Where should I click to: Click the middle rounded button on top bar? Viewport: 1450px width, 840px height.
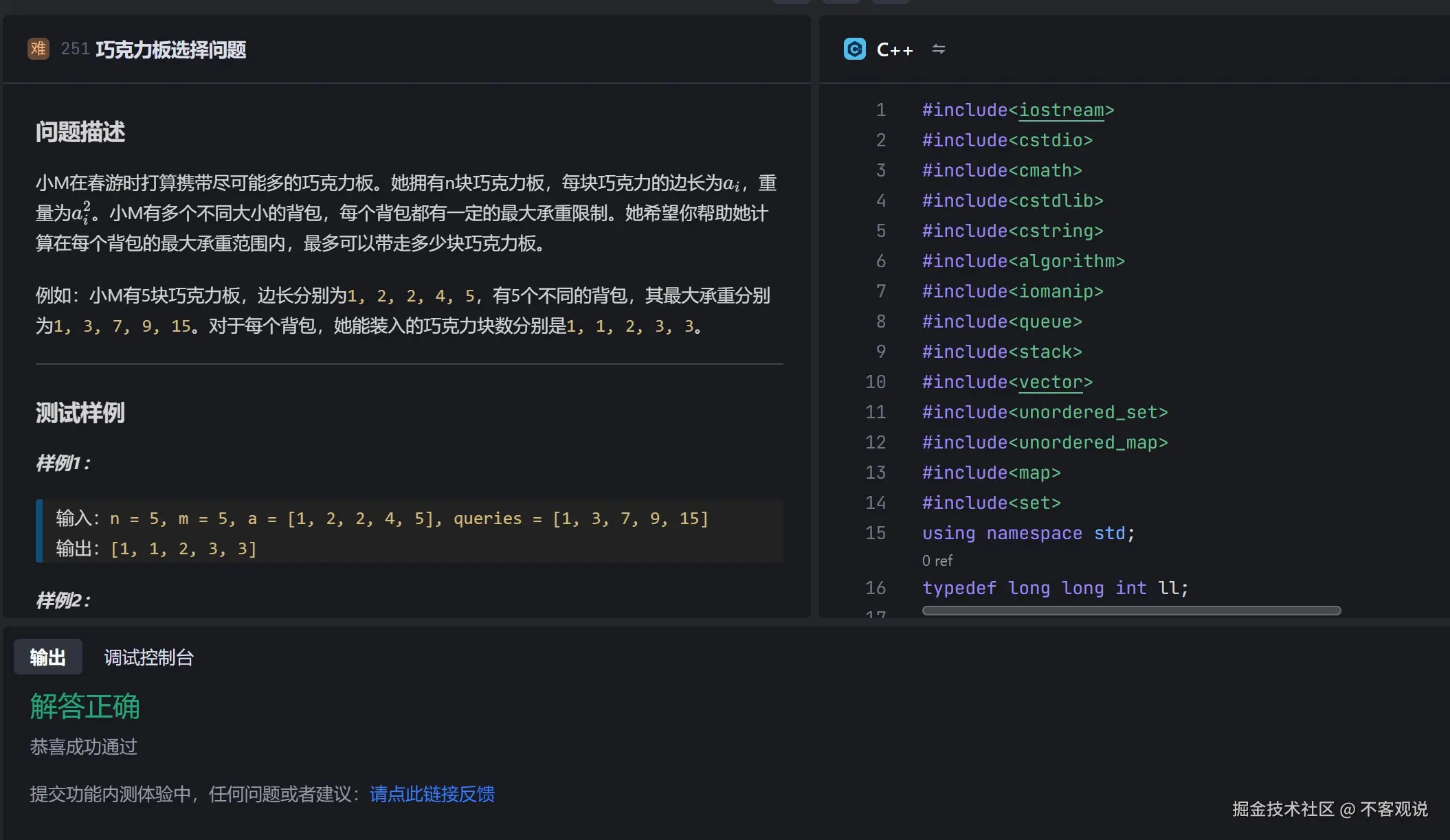(841, 1)
